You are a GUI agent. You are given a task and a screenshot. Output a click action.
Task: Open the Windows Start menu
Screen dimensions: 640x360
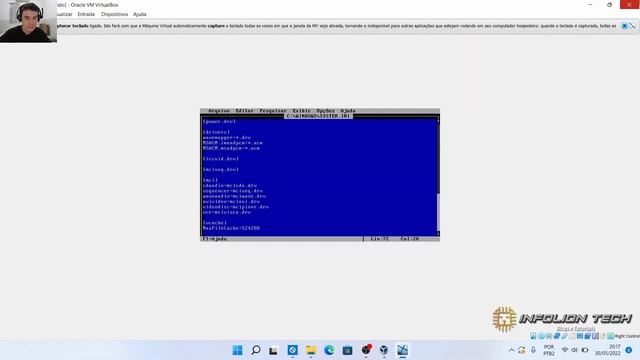click(x=237, y=350)
